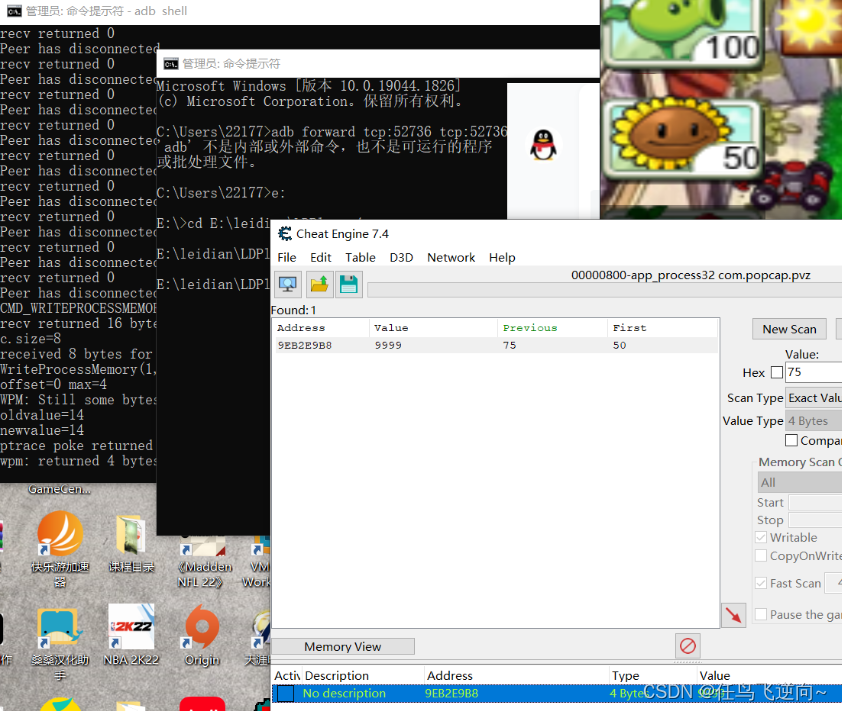The image size is (842, 711).
Task: Select the Sunflower seed card
Action: (683, 138)
